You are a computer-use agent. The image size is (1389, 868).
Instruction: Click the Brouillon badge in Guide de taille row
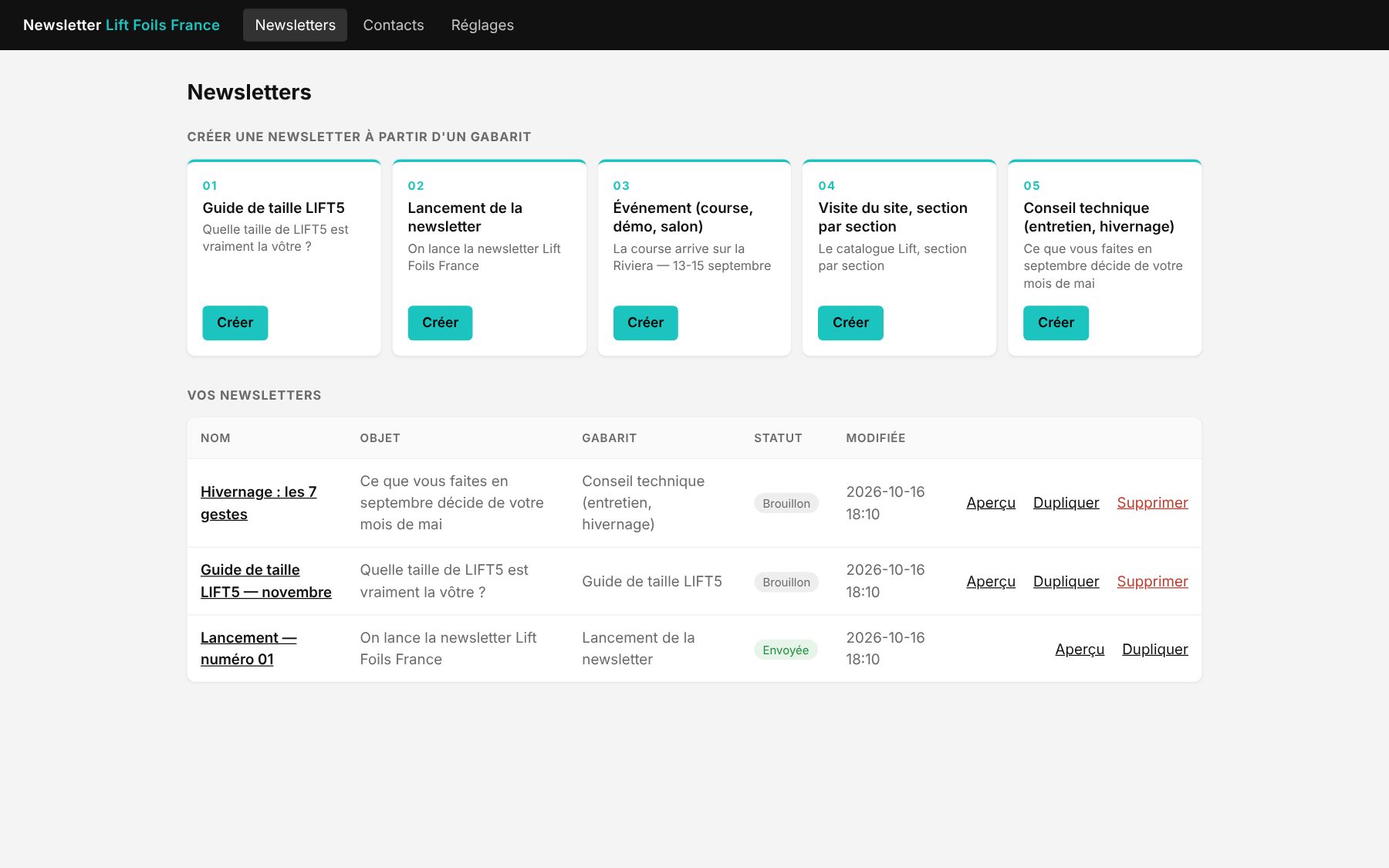(786, 582)
